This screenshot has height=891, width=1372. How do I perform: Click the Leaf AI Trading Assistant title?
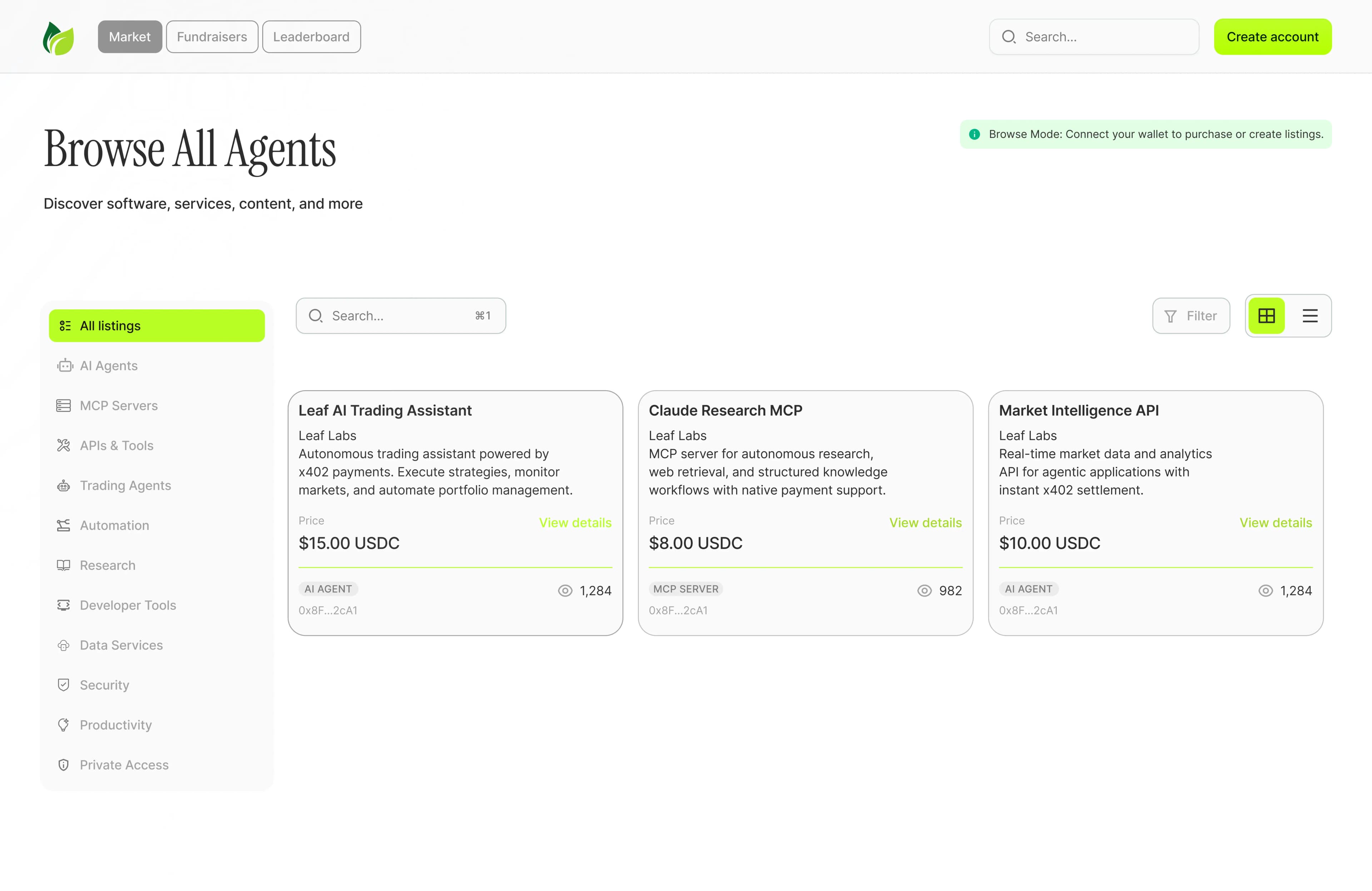point(384,410)
